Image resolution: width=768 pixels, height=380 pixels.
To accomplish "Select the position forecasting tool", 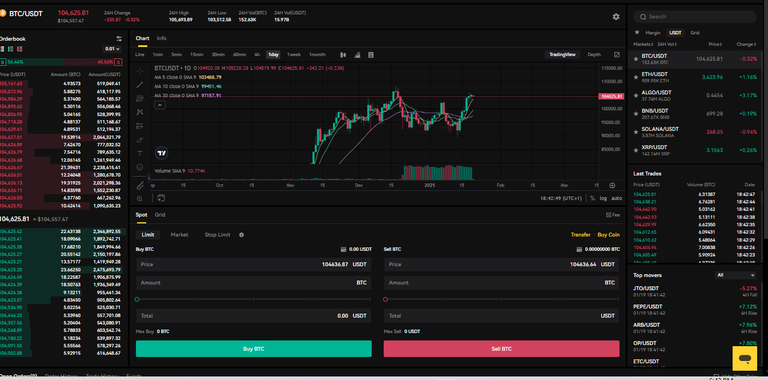I will [140, 126].
